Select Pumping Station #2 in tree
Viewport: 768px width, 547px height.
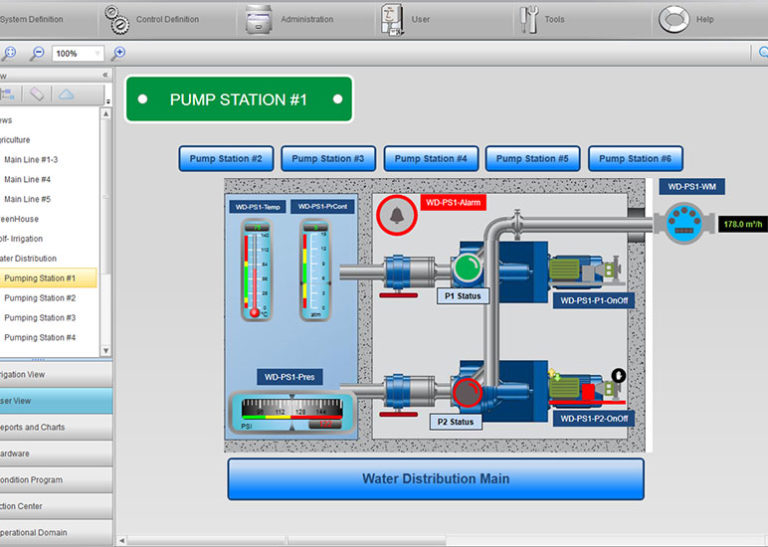(x=40, y=298)
